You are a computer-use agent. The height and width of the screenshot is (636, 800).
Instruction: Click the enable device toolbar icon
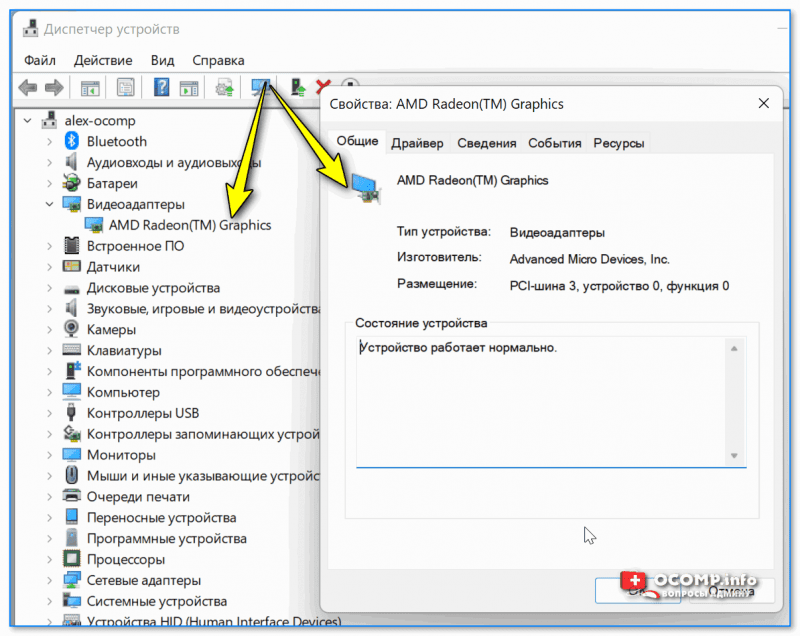[x=297, y=88]
